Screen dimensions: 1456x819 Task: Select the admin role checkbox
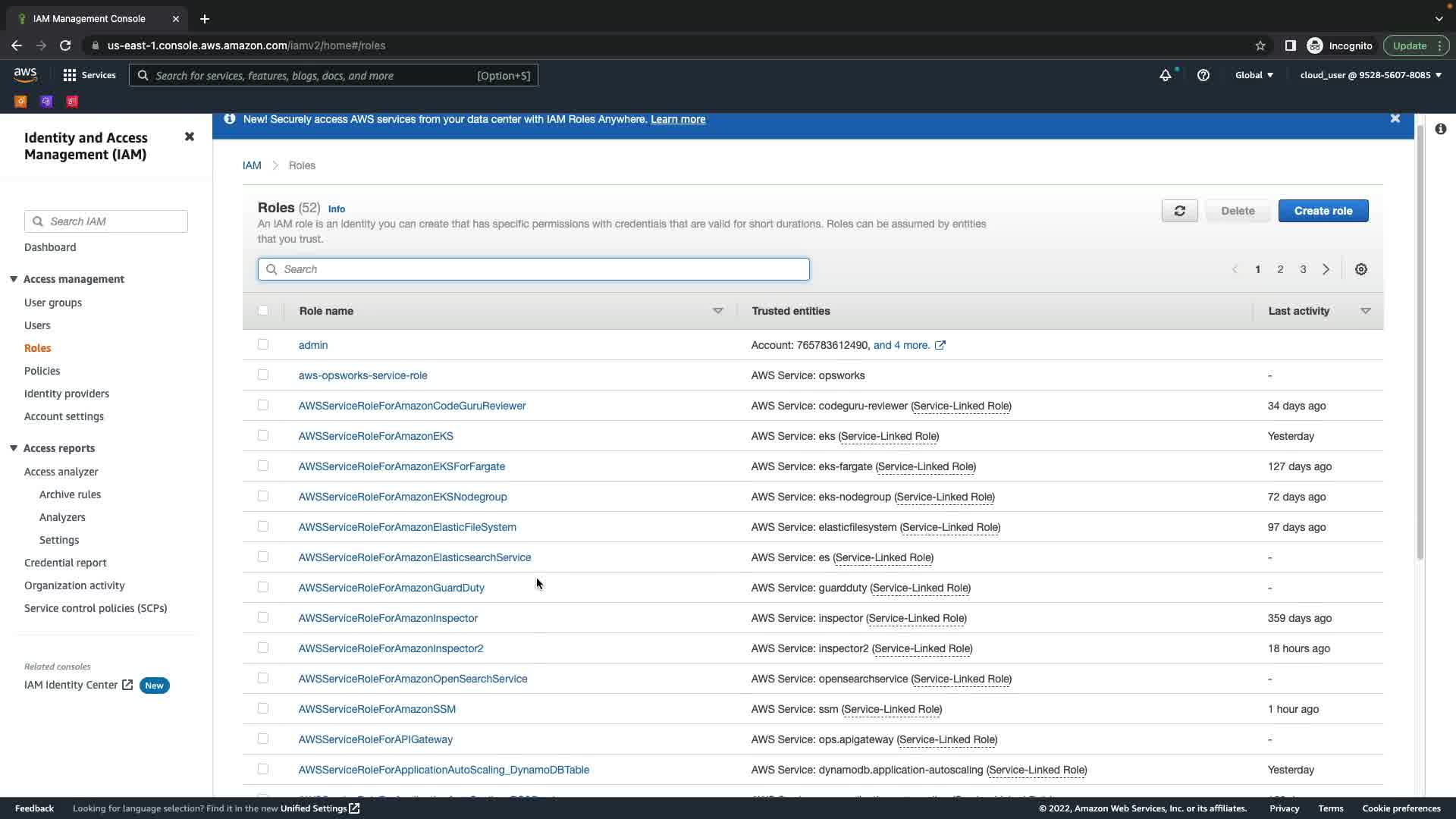tap(263, 344)
